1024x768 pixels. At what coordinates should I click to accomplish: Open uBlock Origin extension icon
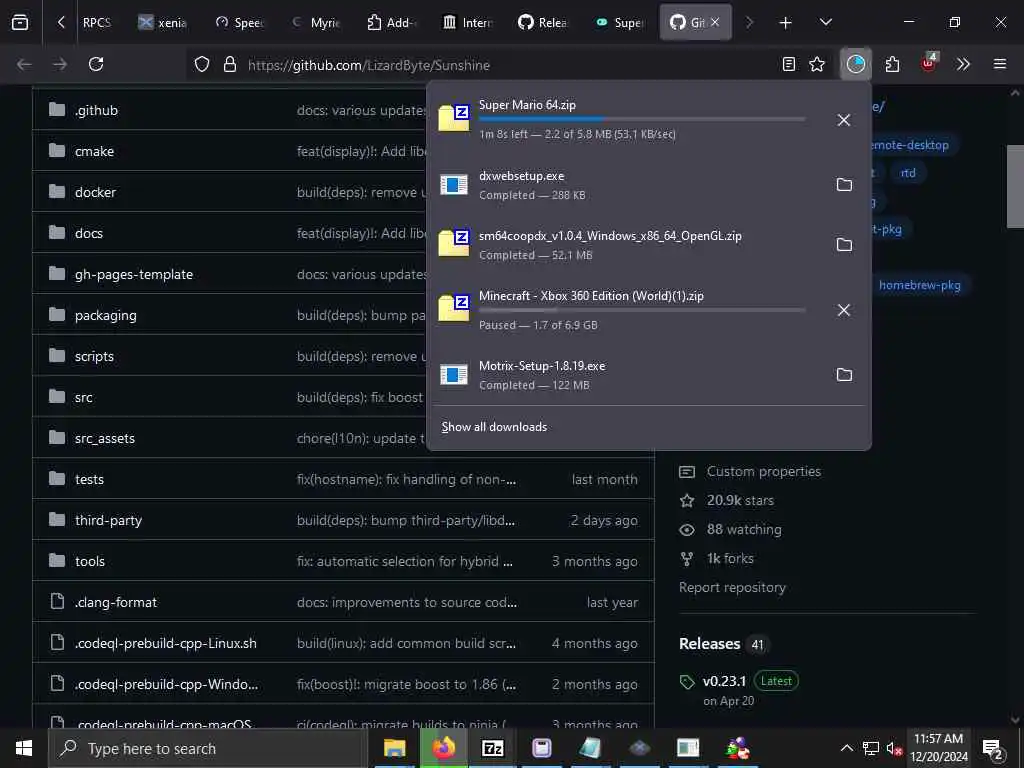pyautogui.click(x=928, y=63)
